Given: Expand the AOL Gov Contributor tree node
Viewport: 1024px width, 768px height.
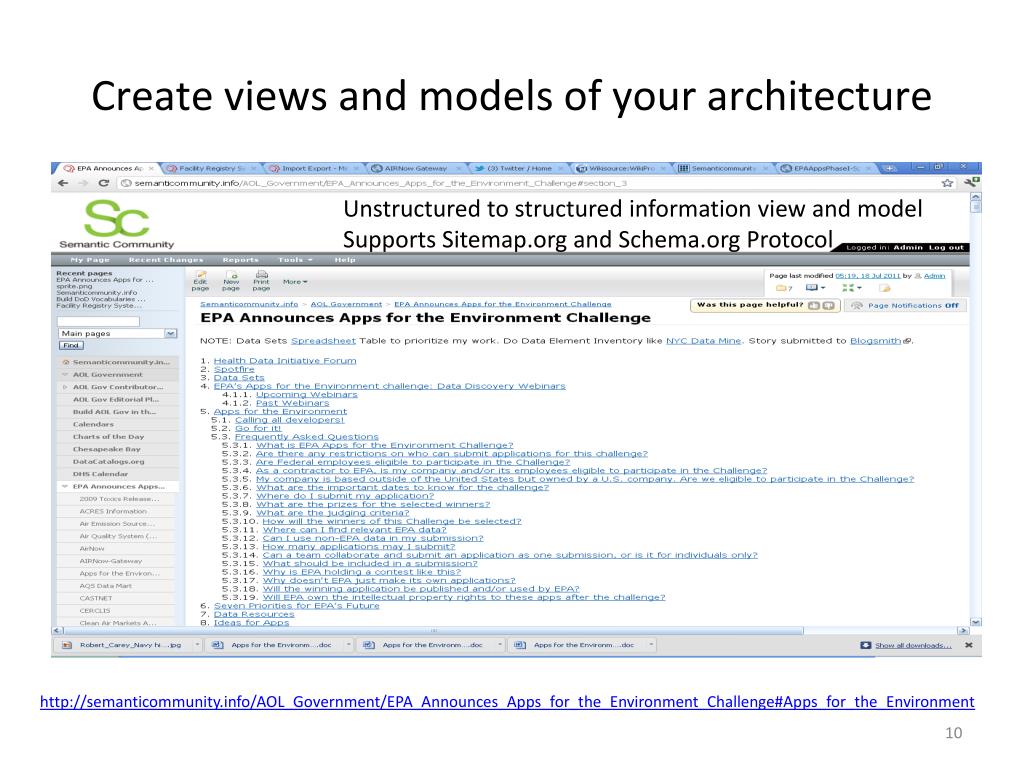Looking at the screenshot, I should click(65, 387).
